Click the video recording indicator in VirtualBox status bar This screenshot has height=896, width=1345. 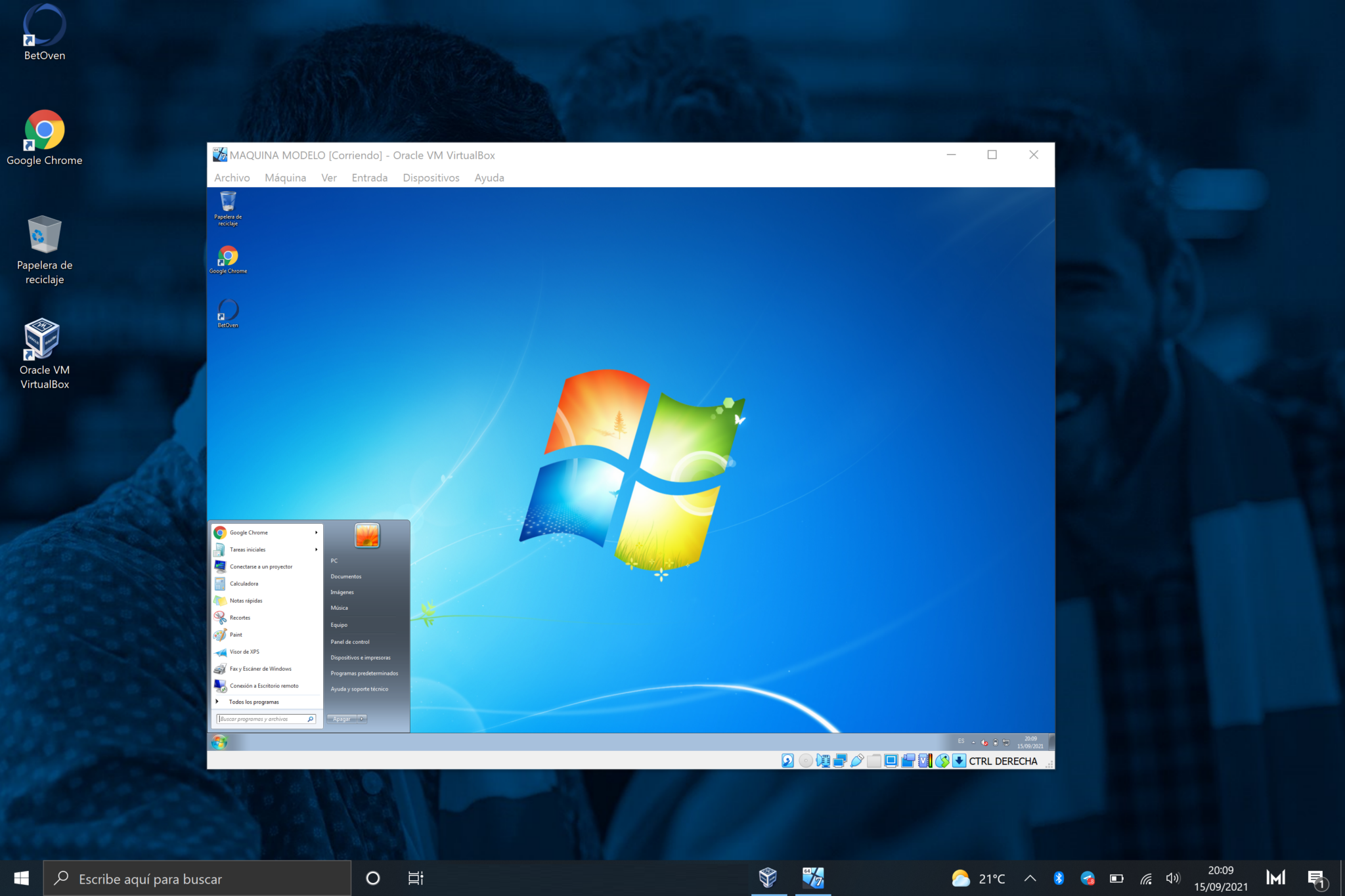908,761
